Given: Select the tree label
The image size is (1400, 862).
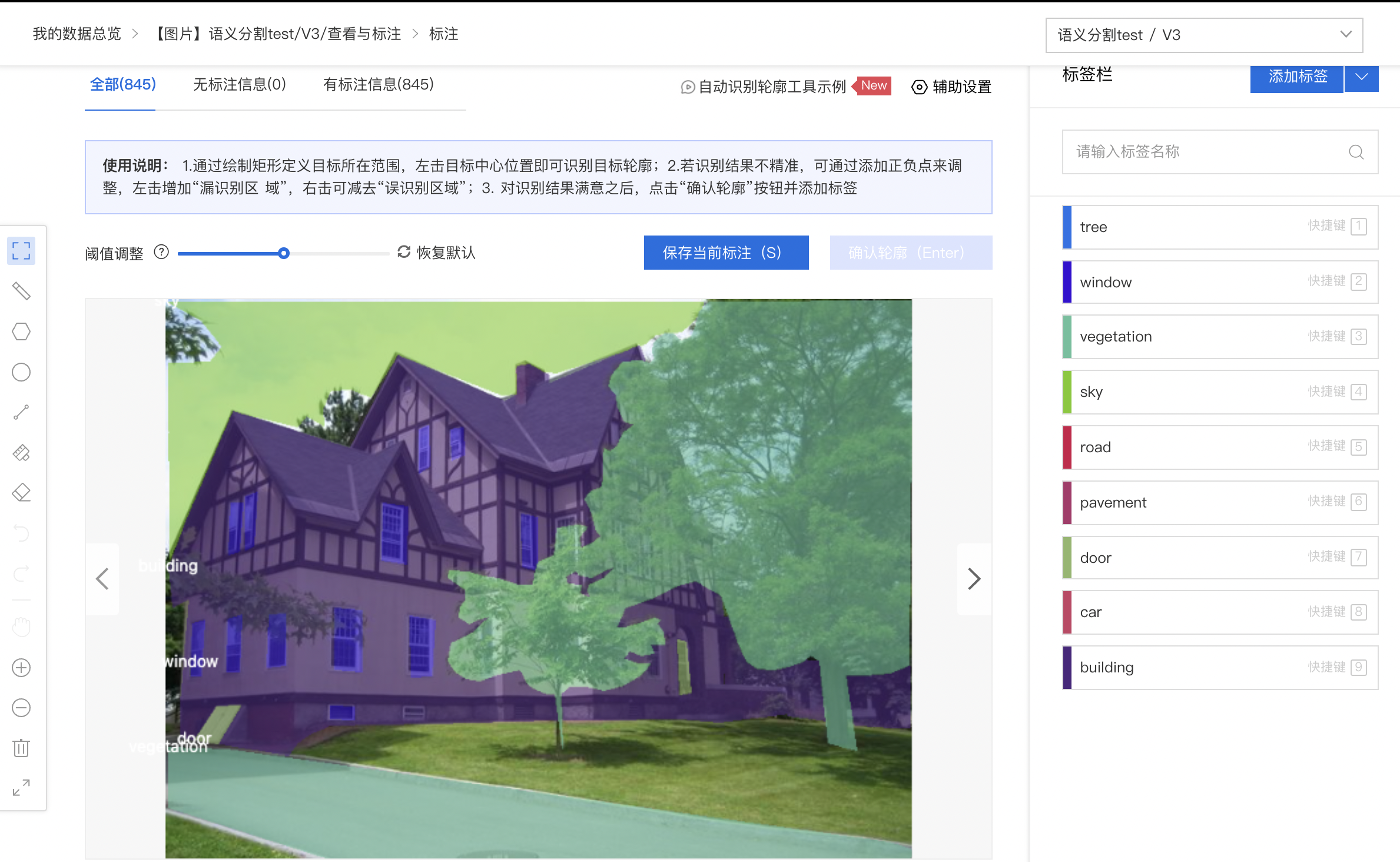Looking at the screenshot, I should point(1220,227).
